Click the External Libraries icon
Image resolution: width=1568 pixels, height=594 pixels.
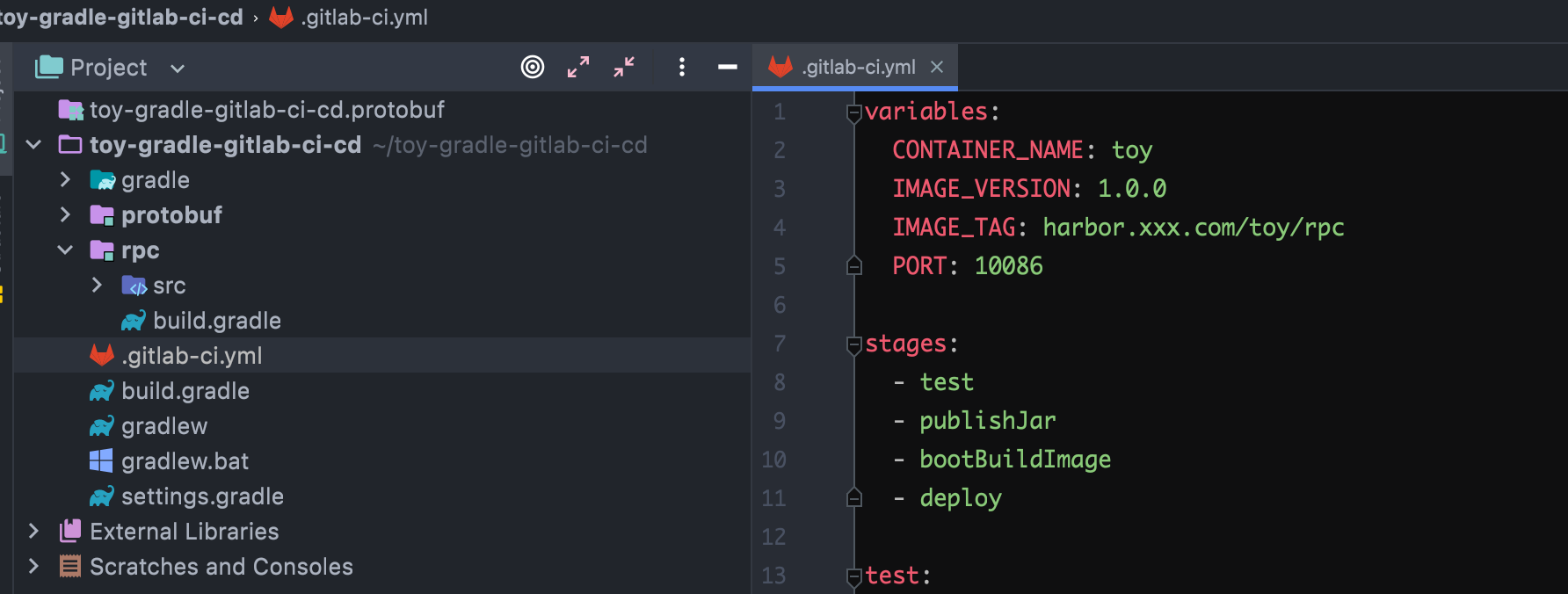tap(70, 531)
